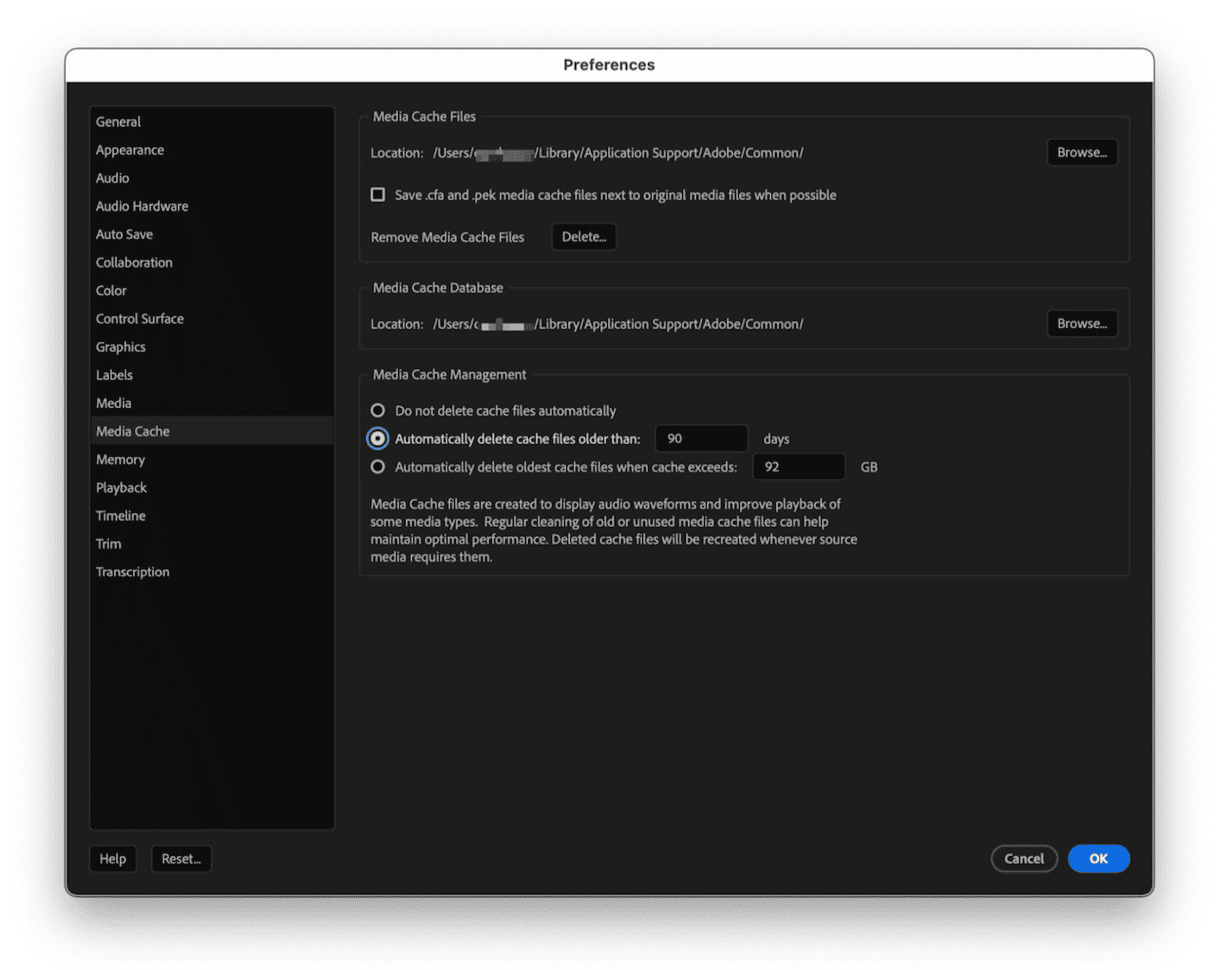Screen dimensions: 1216x970
Task: Click the GB input field showing 92
Action: (798, 466)
